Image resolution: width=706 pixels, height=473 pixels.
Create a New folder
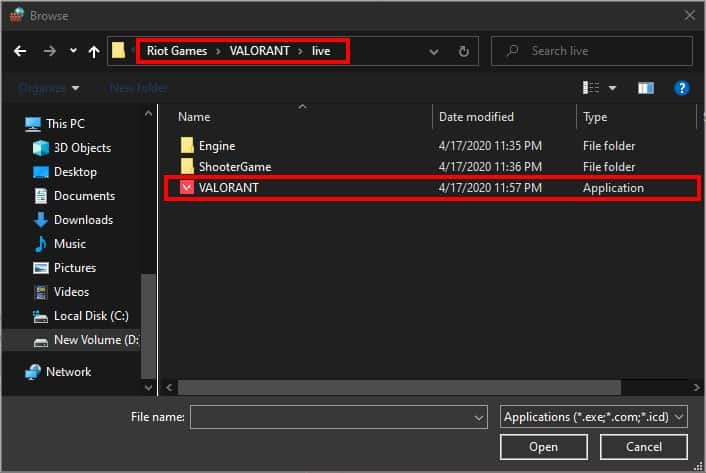(x=139, y=88)
